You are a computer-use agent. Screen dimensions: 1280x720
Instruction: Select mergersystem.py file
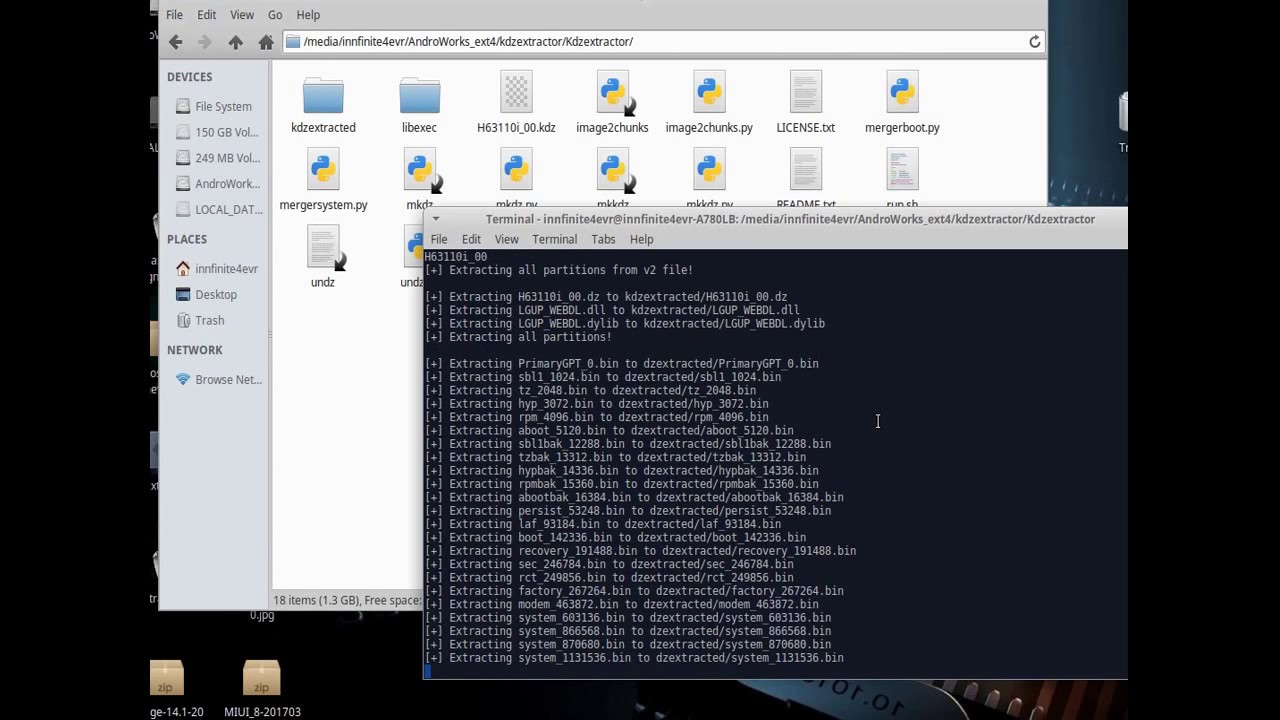323,182
